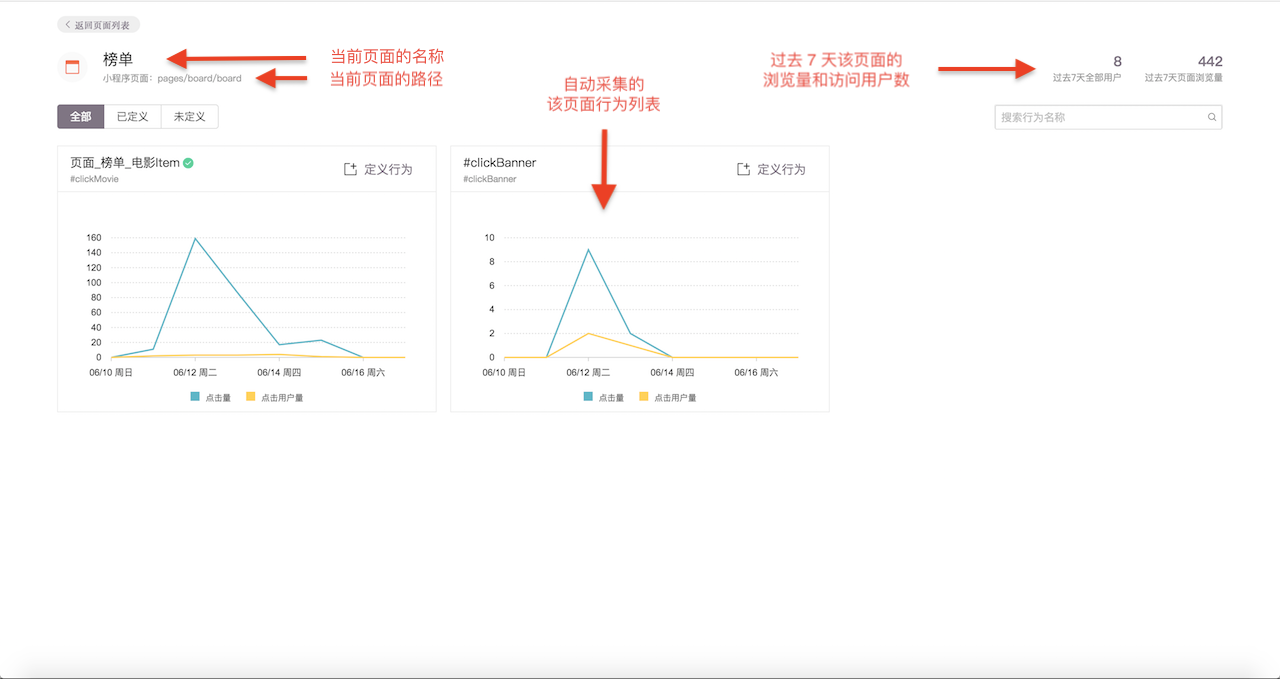
Task: Click the 8 users statistic for the past 7 days
Action: click(1117, 62)
